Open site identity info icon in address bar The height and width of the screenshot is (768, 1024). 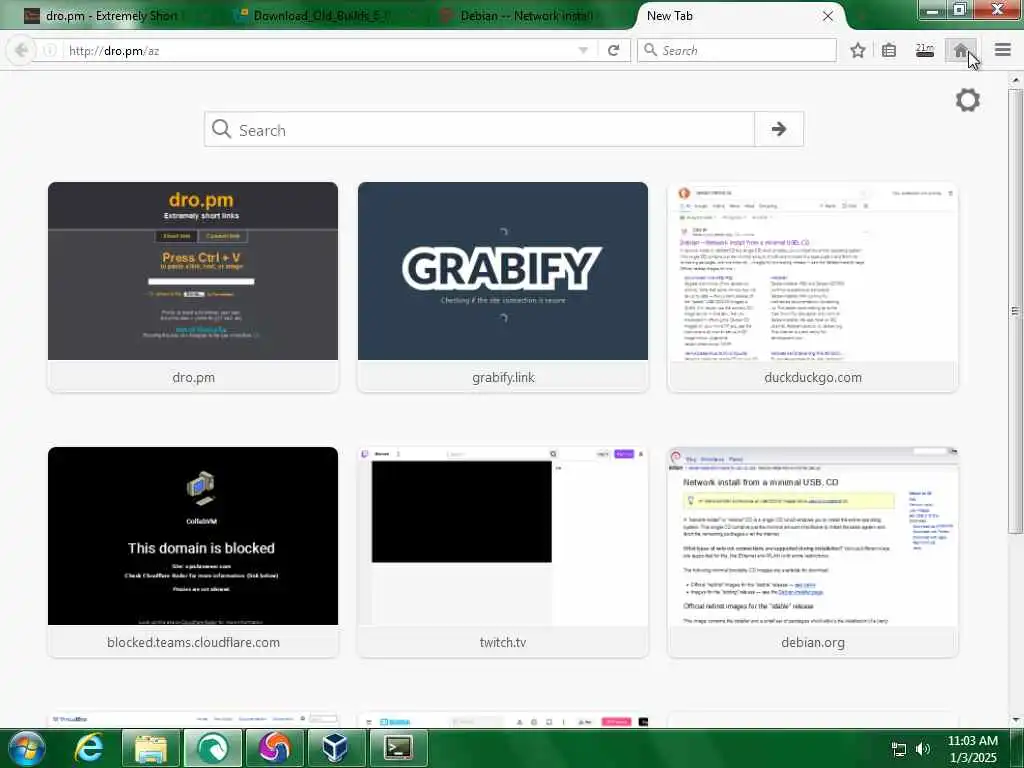(50, 50)
